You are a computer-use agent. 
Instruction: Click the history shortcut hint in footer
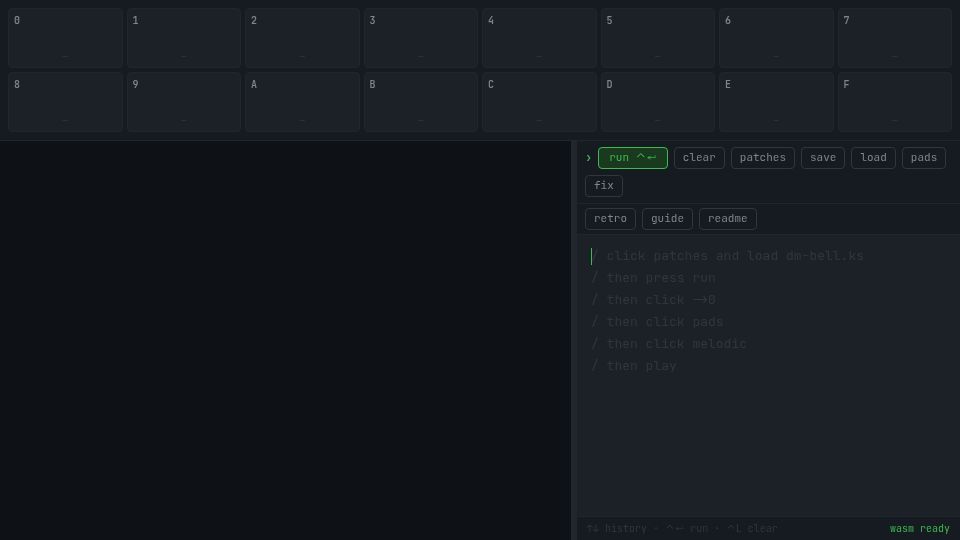[x=617, y=528]
